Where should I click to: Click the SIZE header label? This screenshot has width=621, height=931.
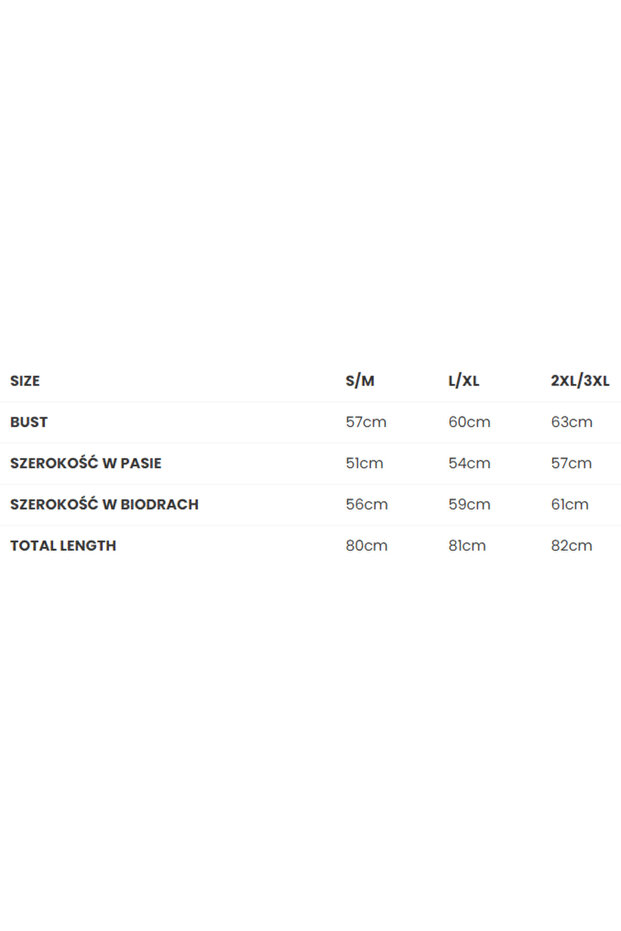click(25, 381)
